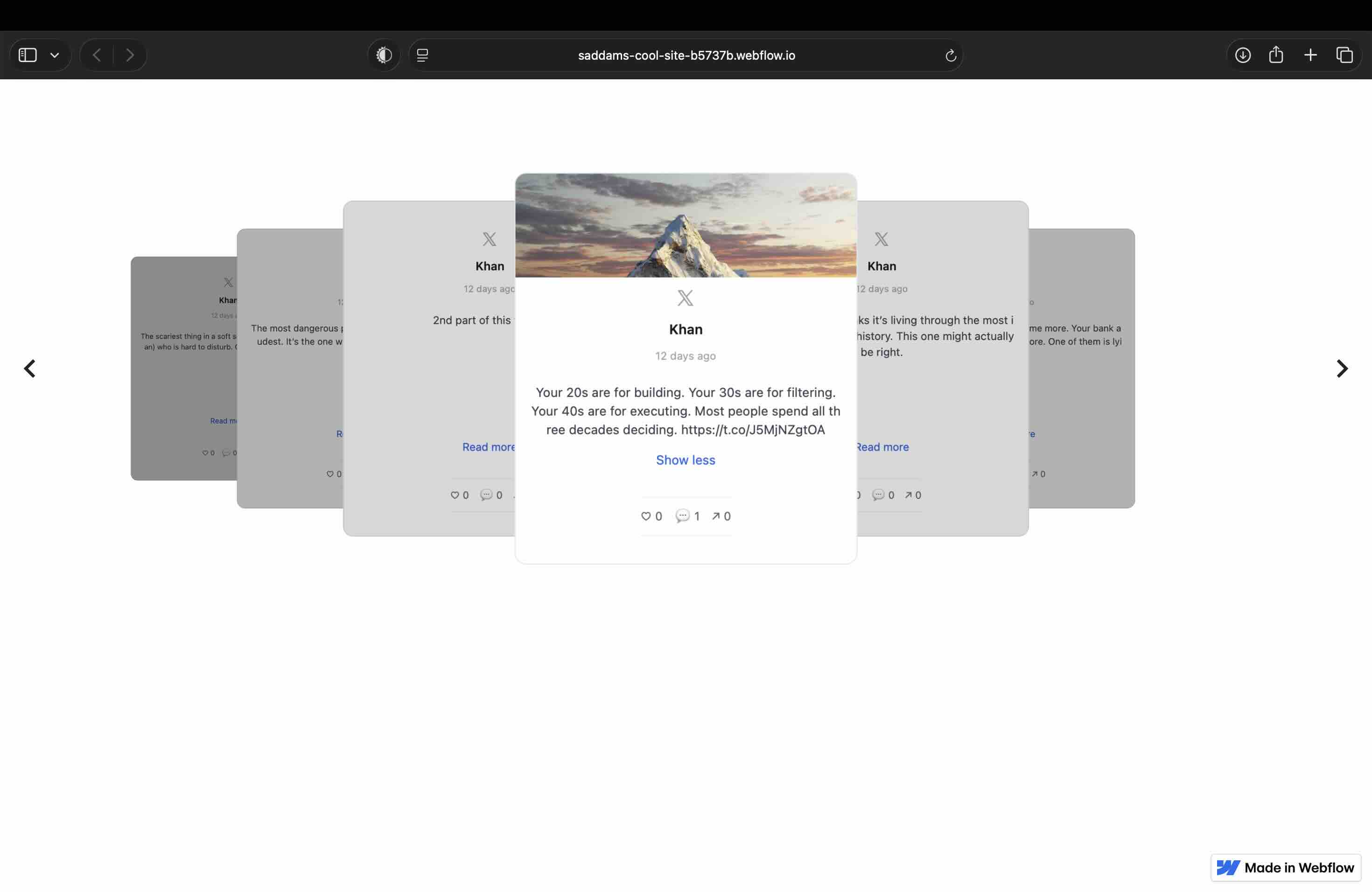Click repost icon on 'Your bank a' card
This screenshot has width=1372, height=892.
click(x=1035, y=474)
